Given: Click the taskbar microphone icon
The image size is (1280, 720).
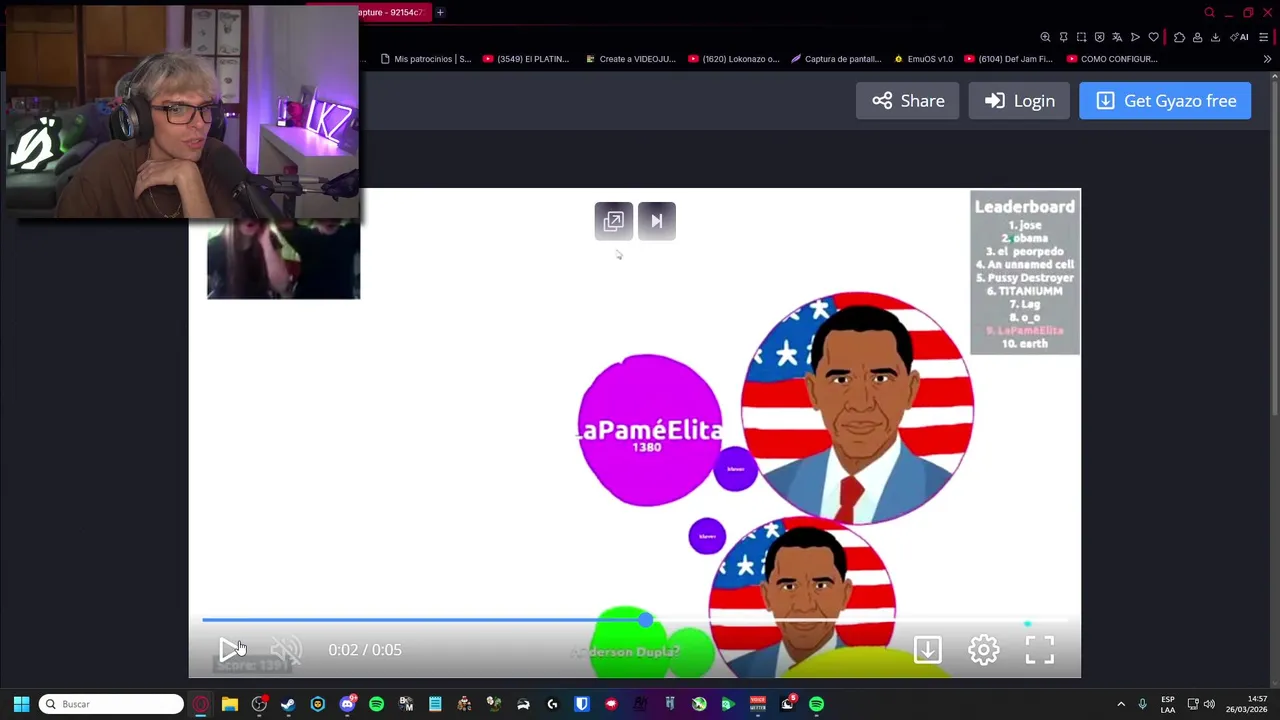Looking at the screenshot, I should pos(1142,704).
